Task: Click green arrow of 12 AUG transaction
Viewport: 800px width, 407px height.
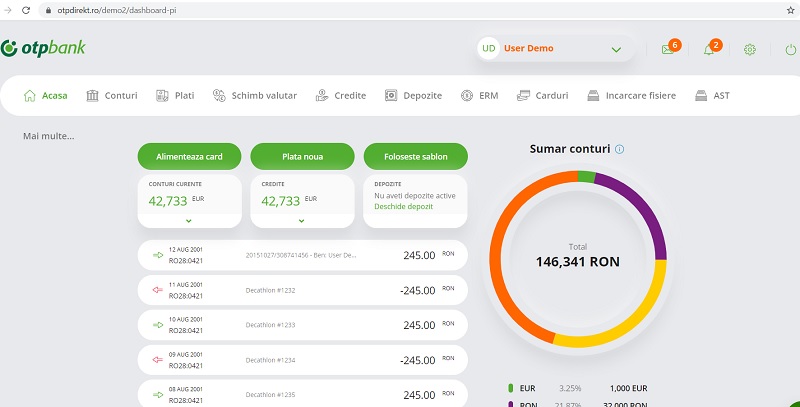Action: 158,255
